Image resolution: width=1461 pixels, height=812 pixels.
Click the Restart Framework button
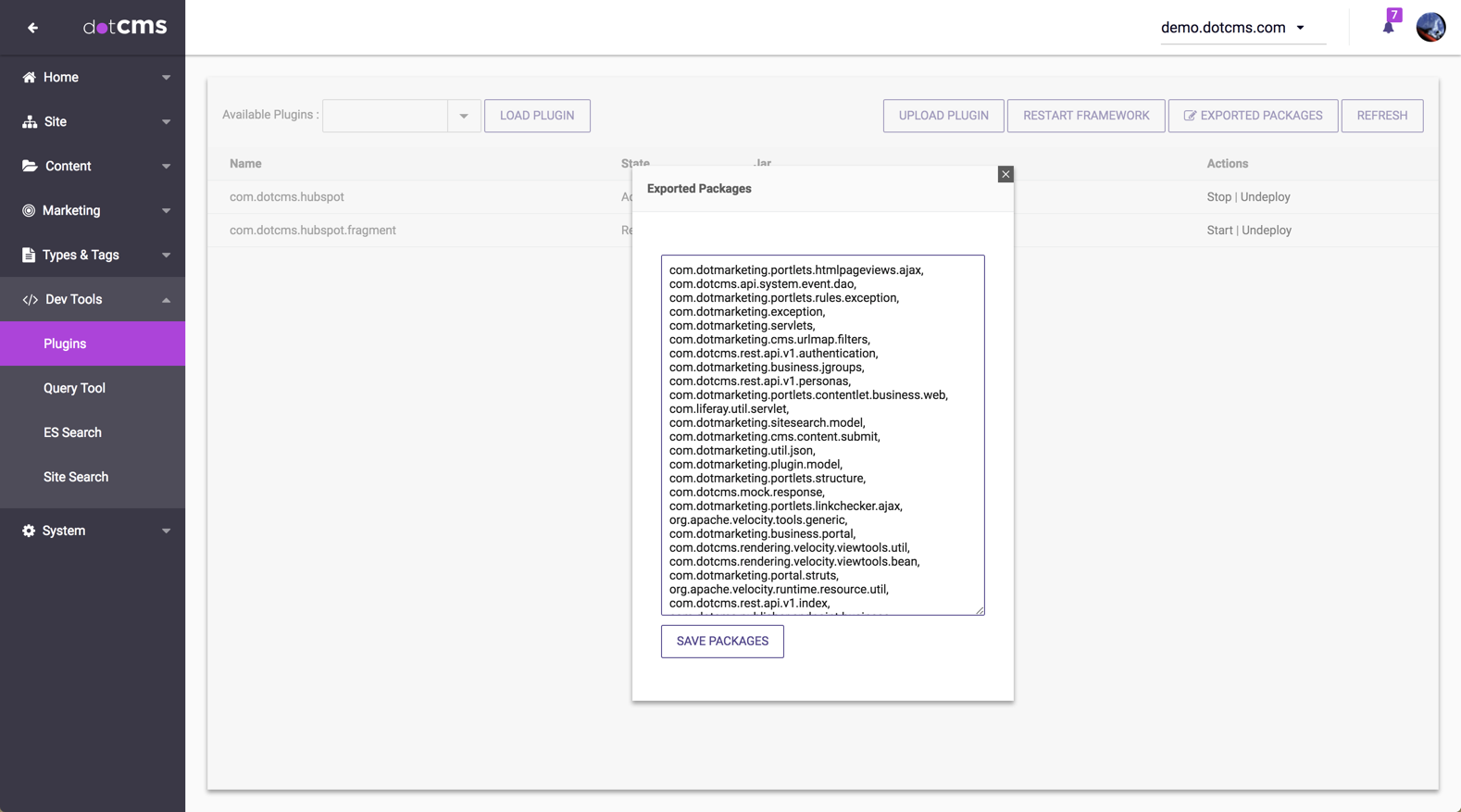pos(1085,116)
